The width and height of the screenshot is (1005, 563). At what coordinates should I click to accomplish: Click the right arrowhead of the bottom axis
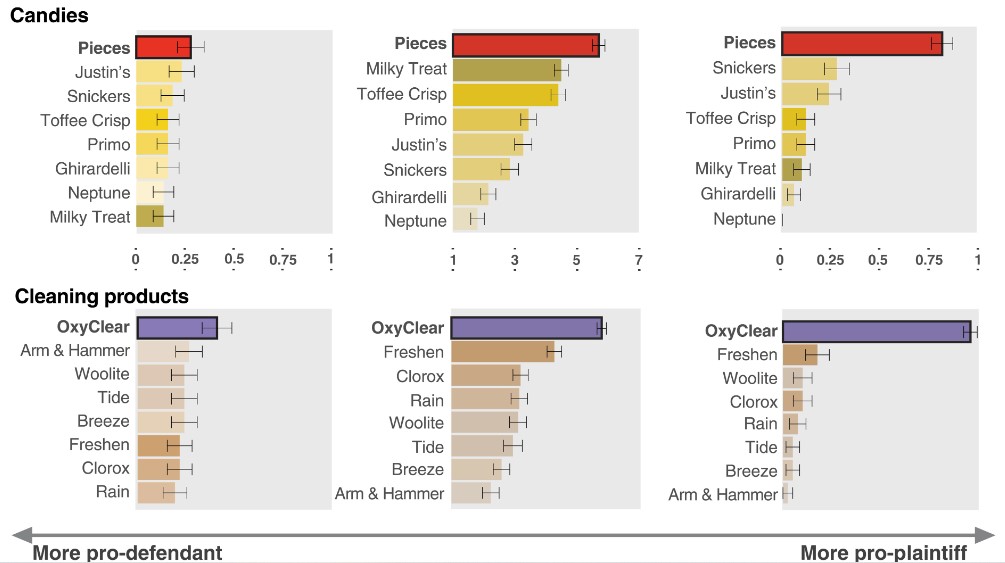pyautogui.click(x=988, y=536)
